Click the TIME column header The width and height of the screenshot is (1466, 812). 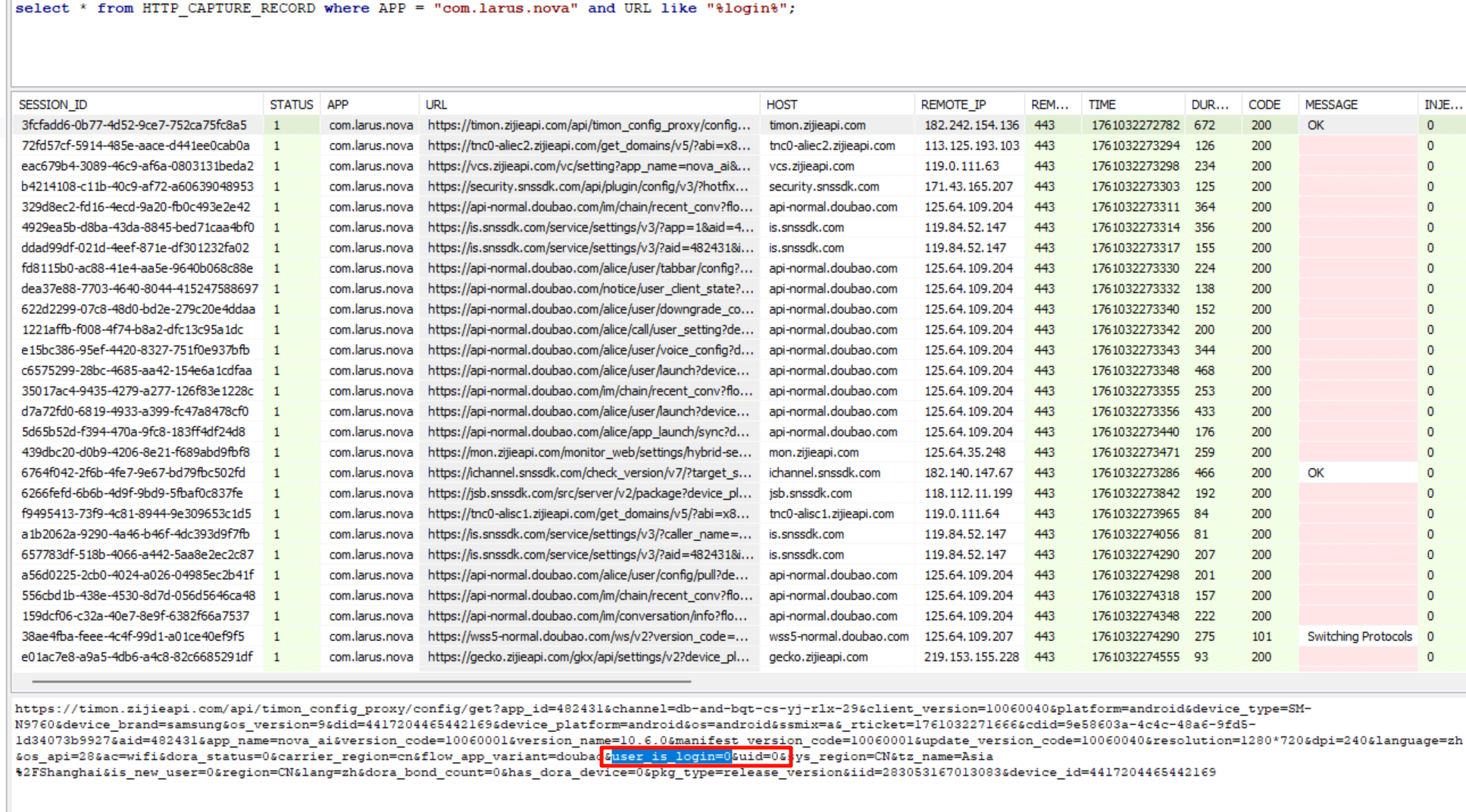point(1102,105)
